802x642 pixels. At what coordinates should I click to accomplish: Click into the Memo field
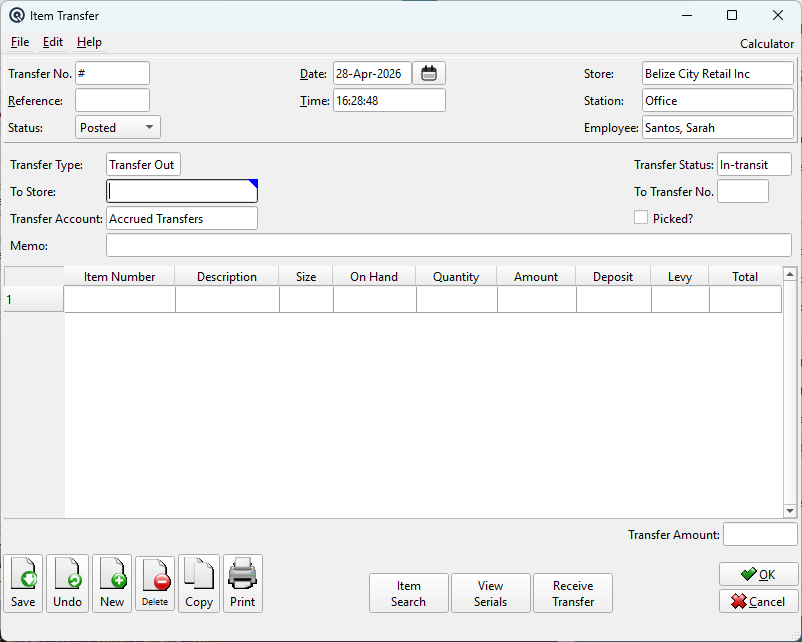coord(449,246)
